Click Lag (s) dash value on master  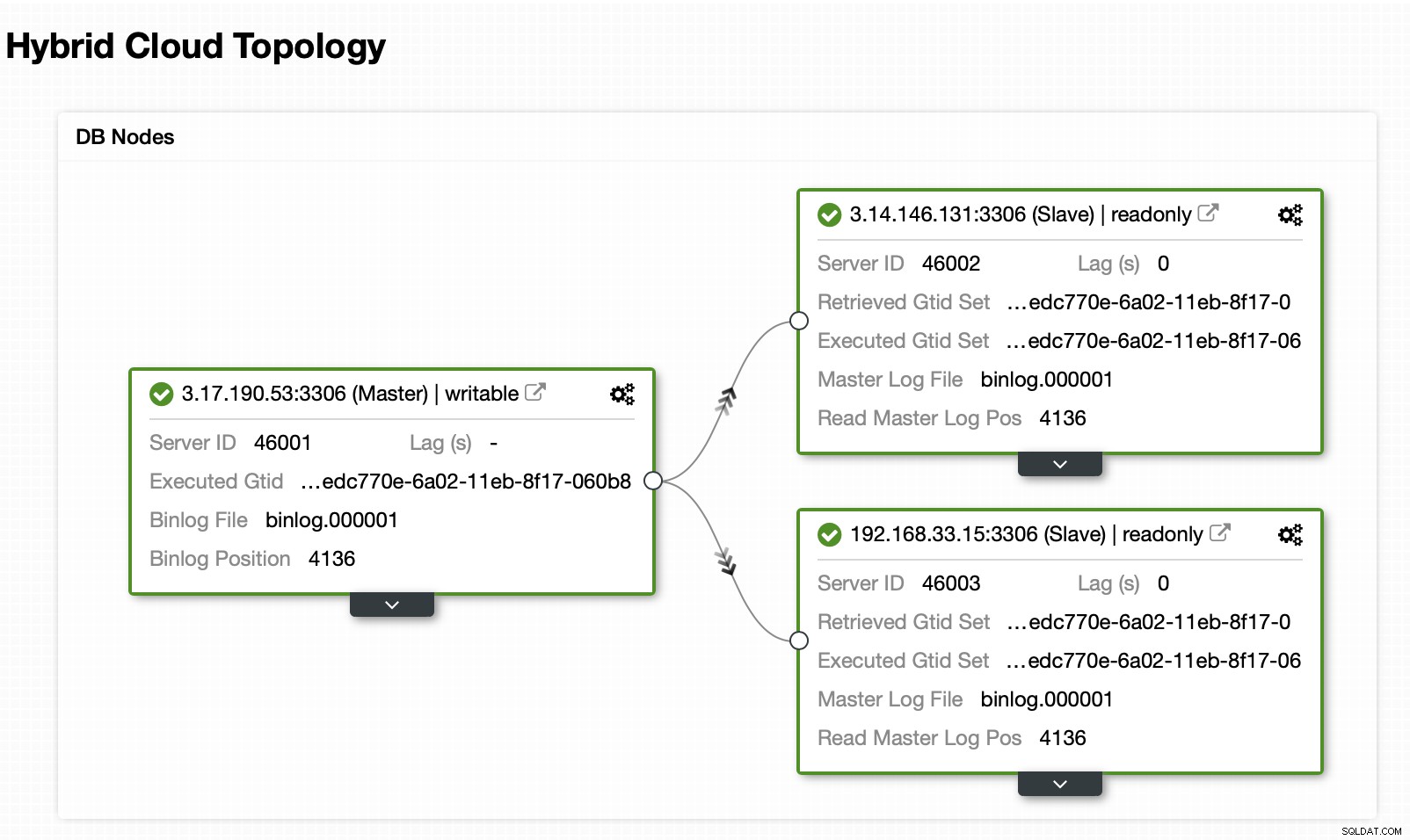[494, 443]
